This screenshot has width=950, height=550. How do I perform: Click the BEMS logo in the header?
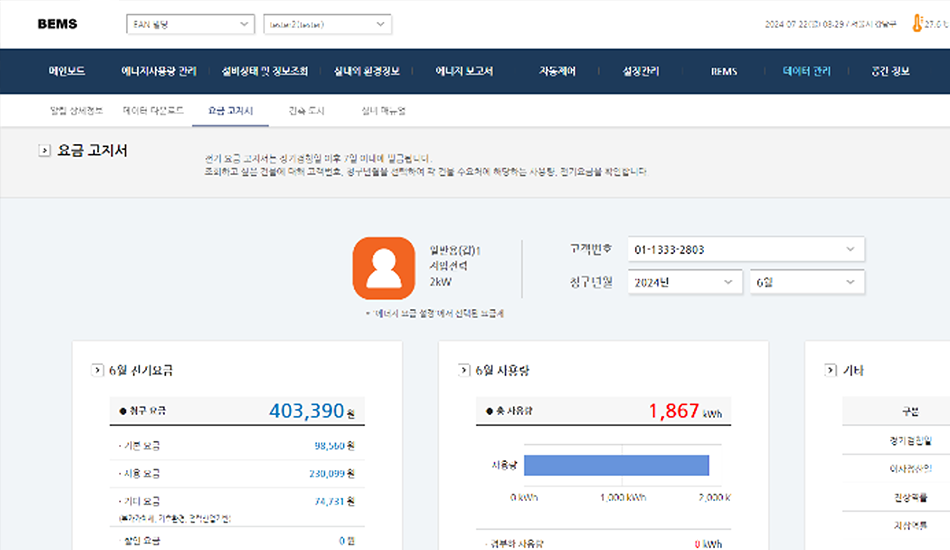(x=57, y=24)
